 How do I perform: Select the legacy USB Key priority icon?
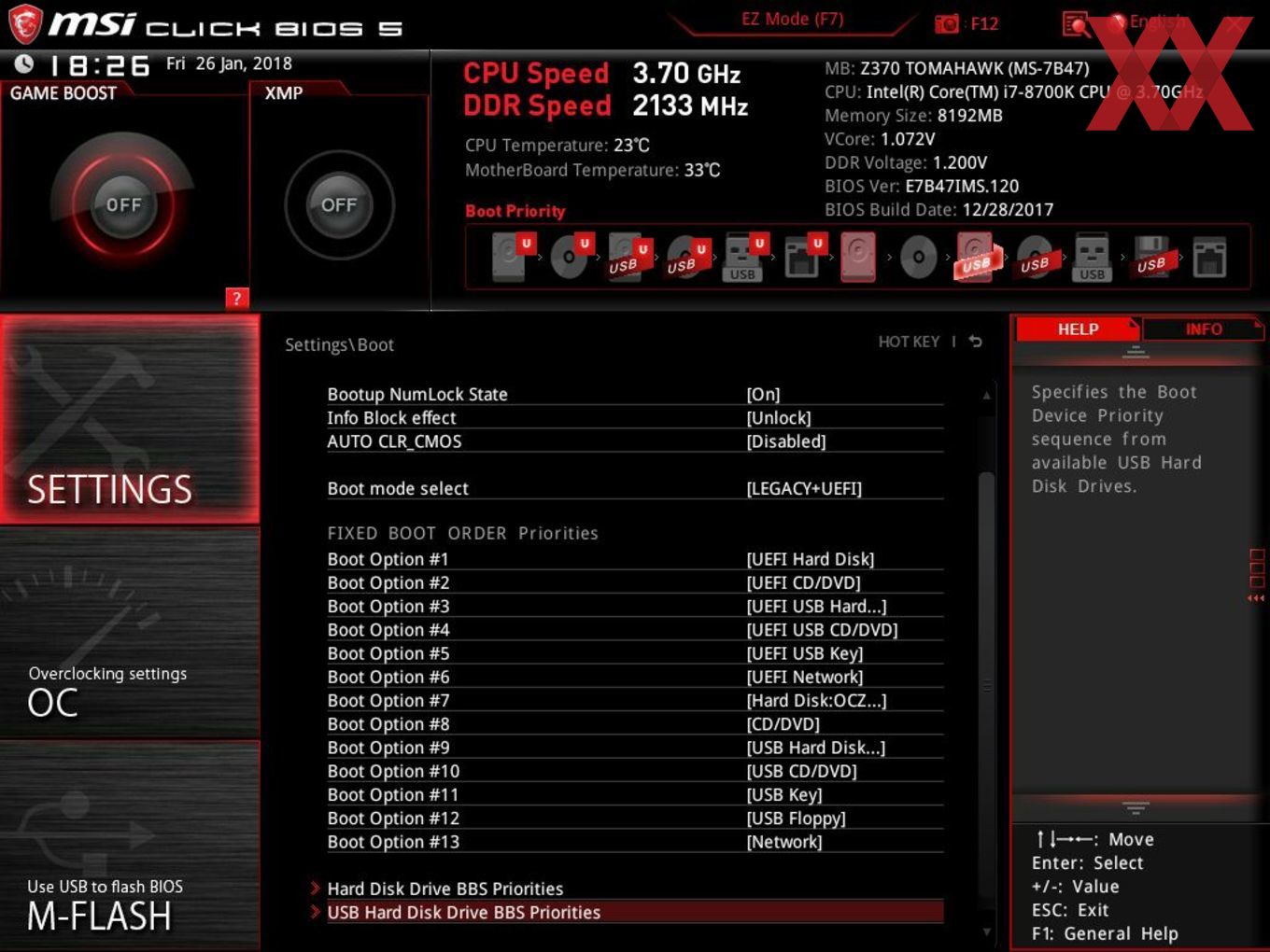pyautogui.click(x=1093, y=257)
